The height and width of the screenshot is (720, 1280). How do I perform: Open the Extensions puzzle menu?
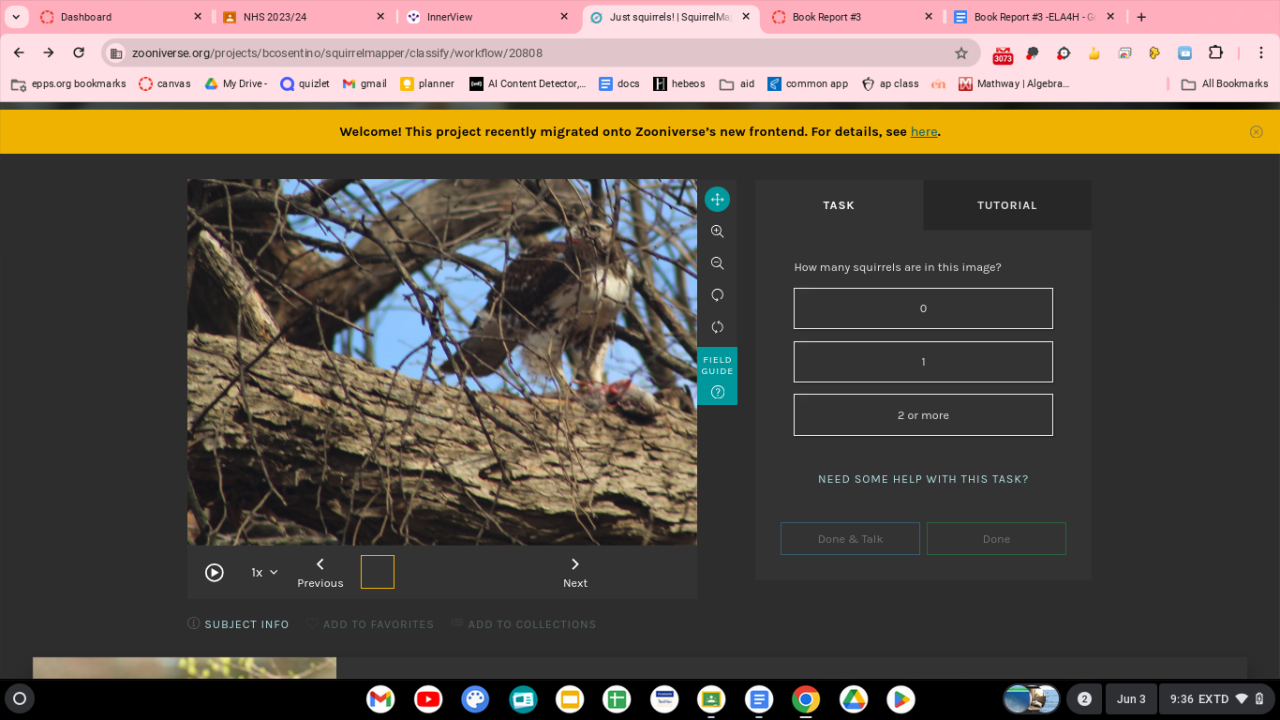click(1216, 53)
